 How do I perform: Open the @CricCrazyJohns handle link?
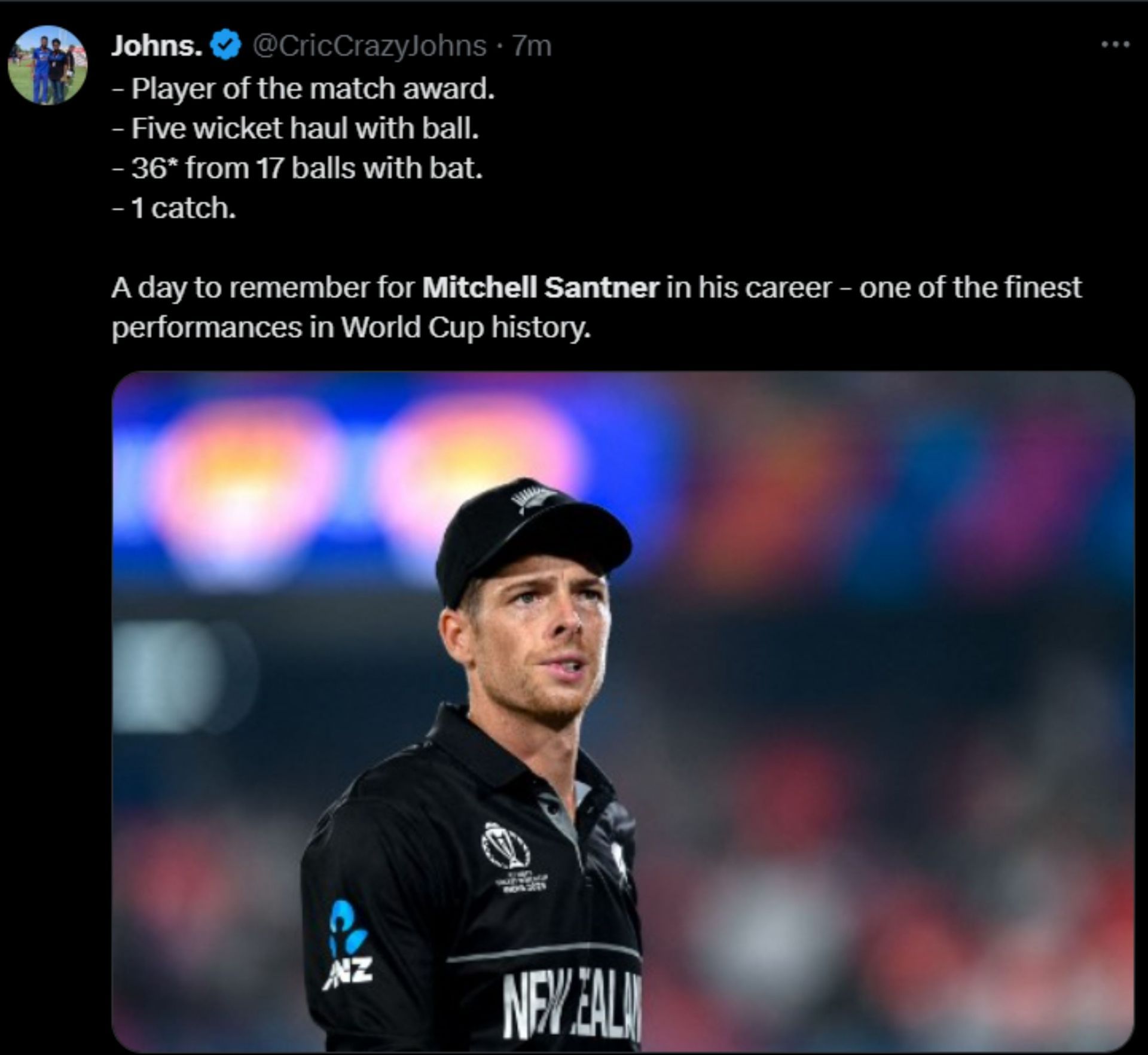click(370, 46)
